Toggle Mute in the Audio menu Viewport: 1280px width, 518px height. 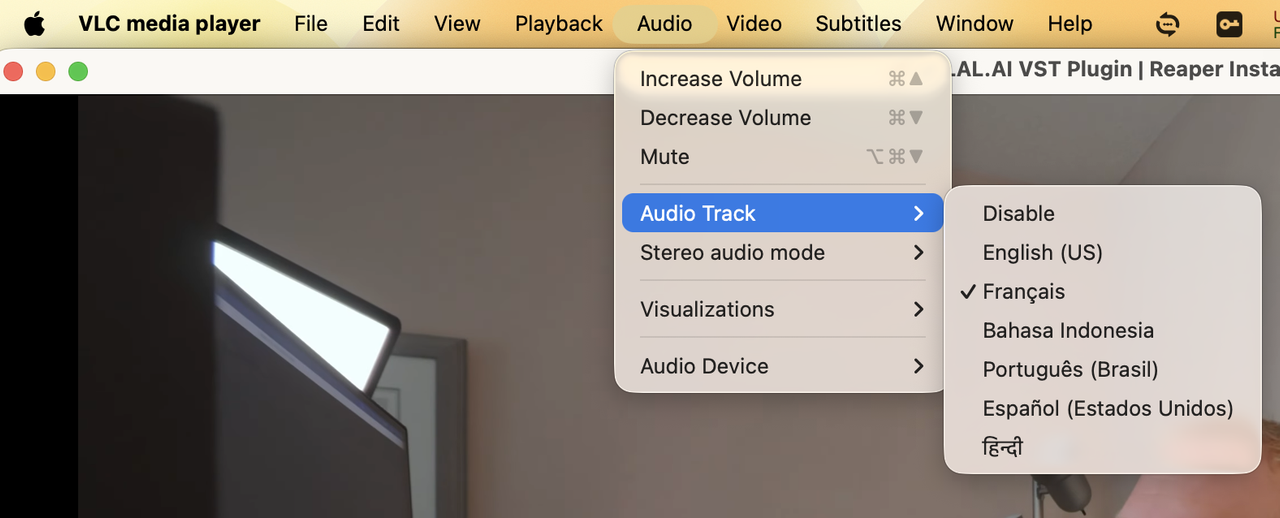coord(782,156)
